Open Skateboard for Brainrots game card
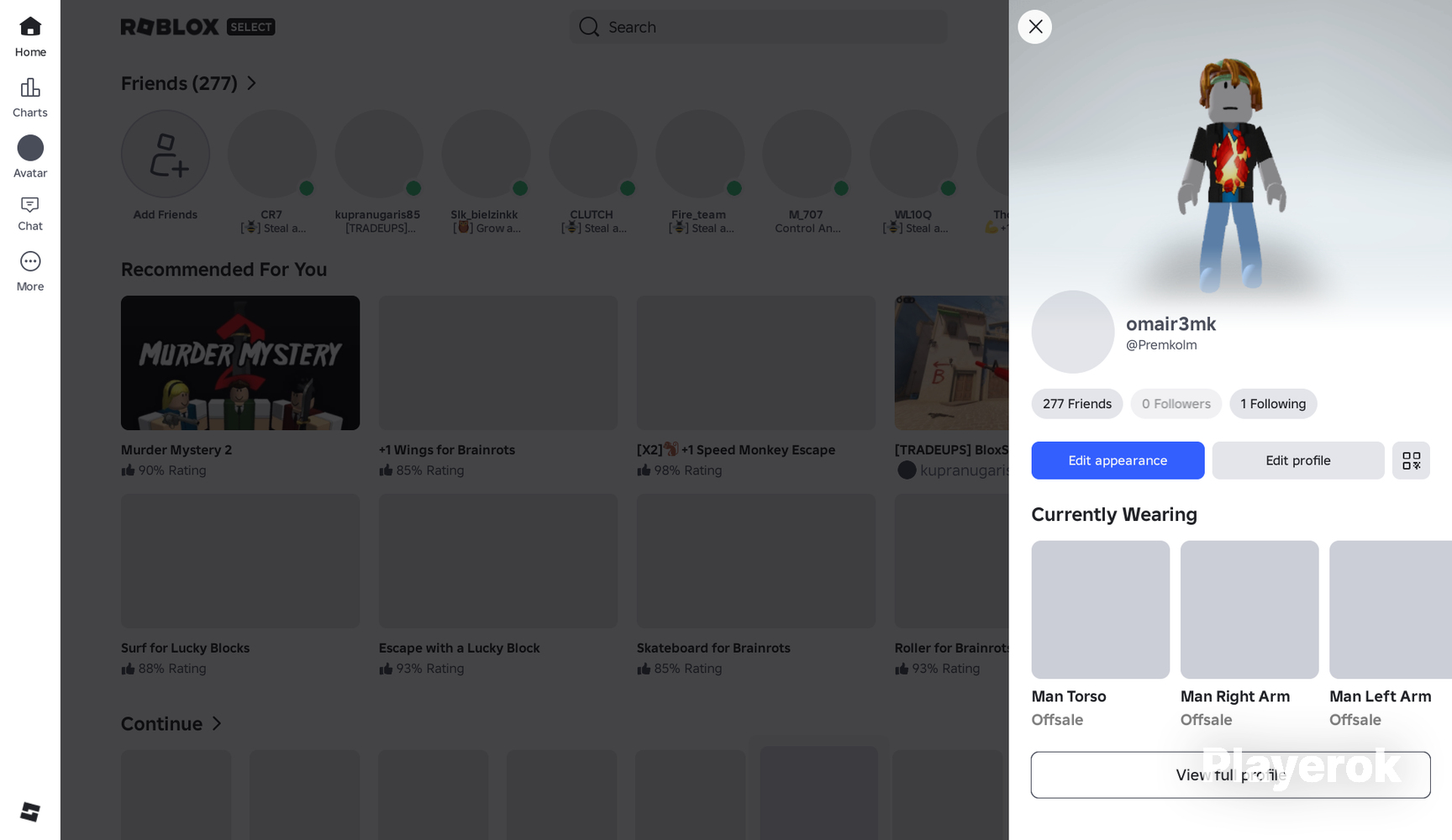Image resolution: width=1452 pixels, height=840 pixels. tap(756, 585)
